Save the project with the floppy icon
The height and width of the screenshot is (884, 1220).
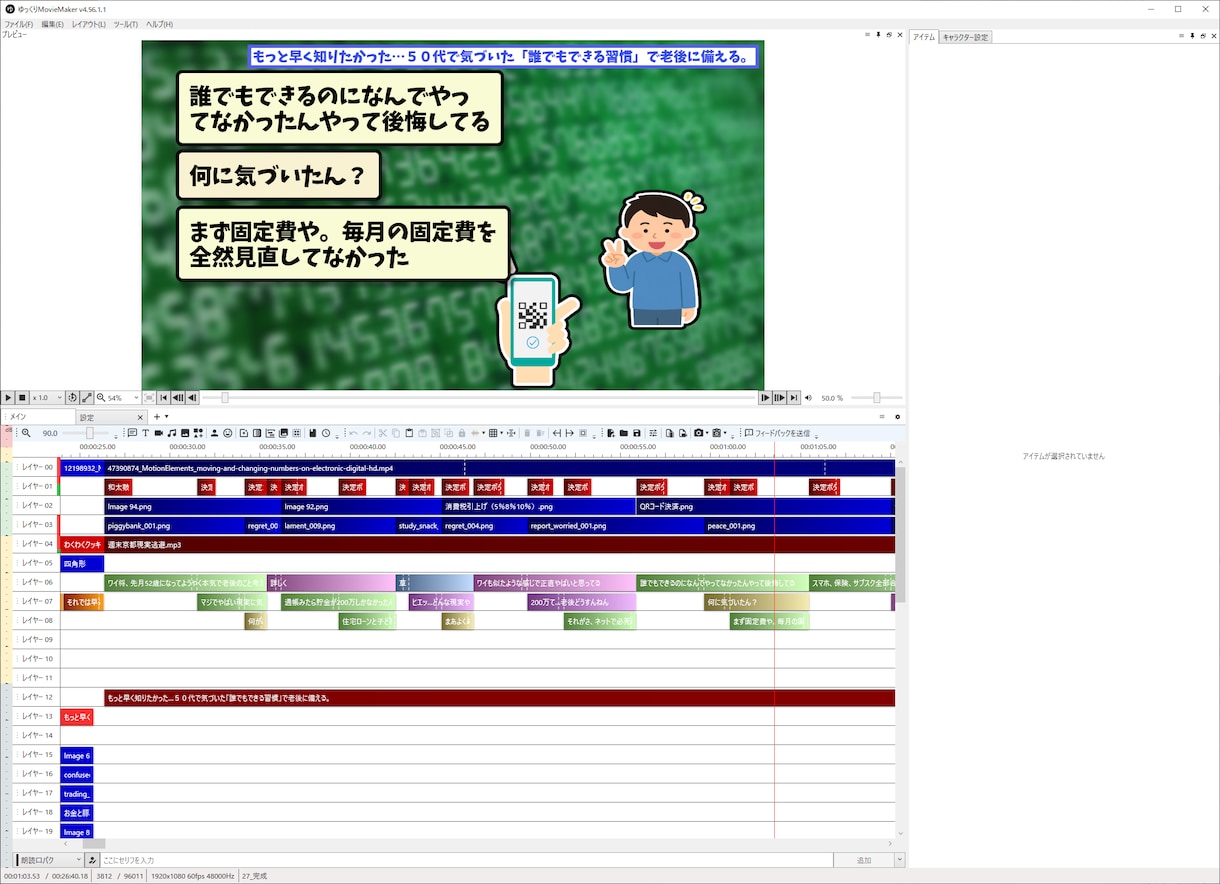(636, 433)
